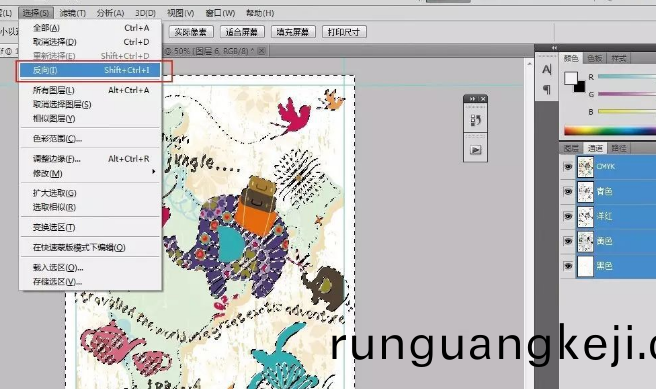Choose 取消选择(D) menu item
Screen dimensions: 656x389
[91, 42]
